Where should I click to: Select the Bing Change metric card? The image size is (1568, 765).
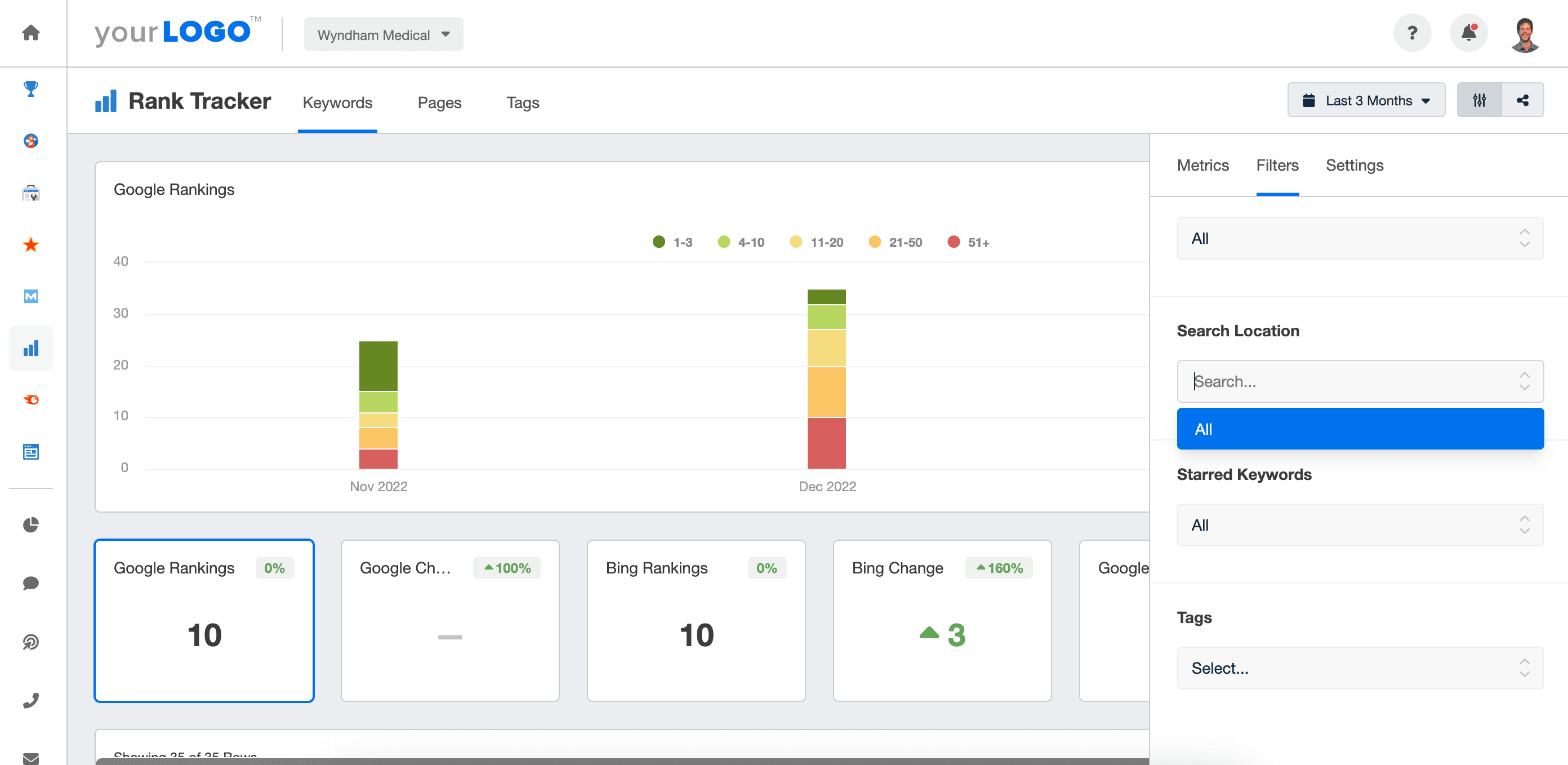941,620
